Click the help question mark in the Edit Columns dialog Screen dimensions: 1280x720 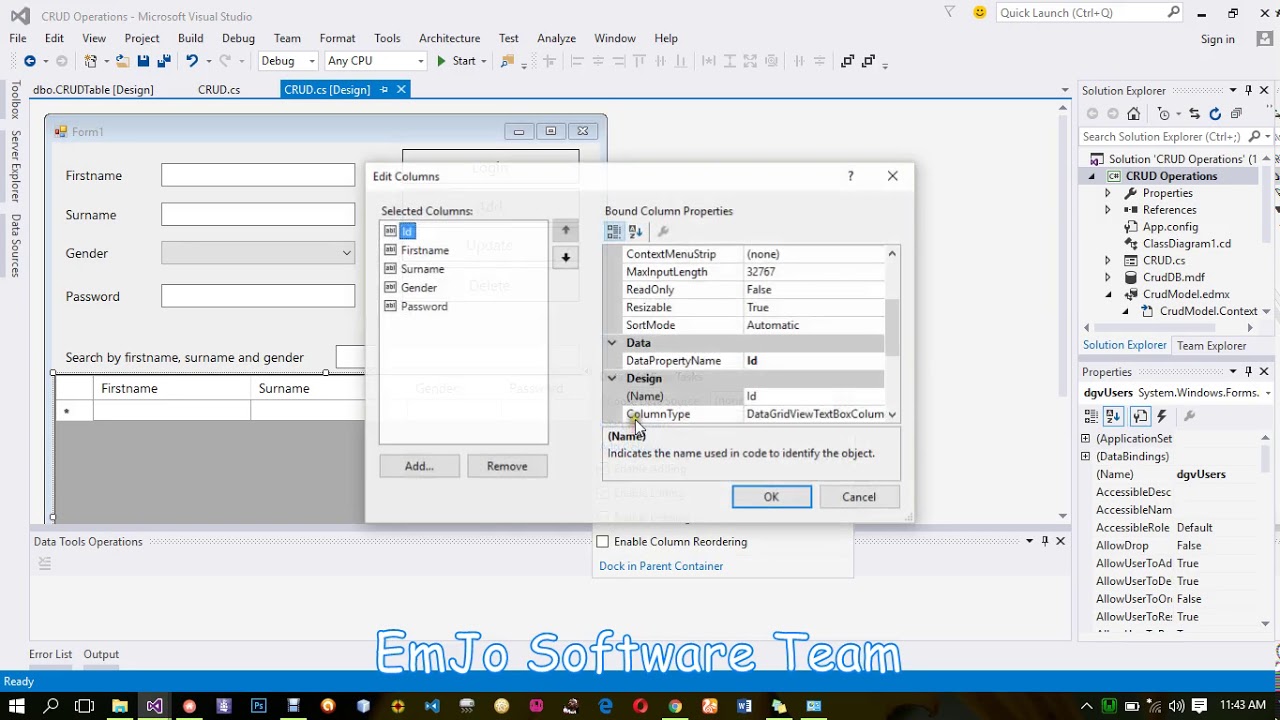pyautogui.click(x=850, y=176)
